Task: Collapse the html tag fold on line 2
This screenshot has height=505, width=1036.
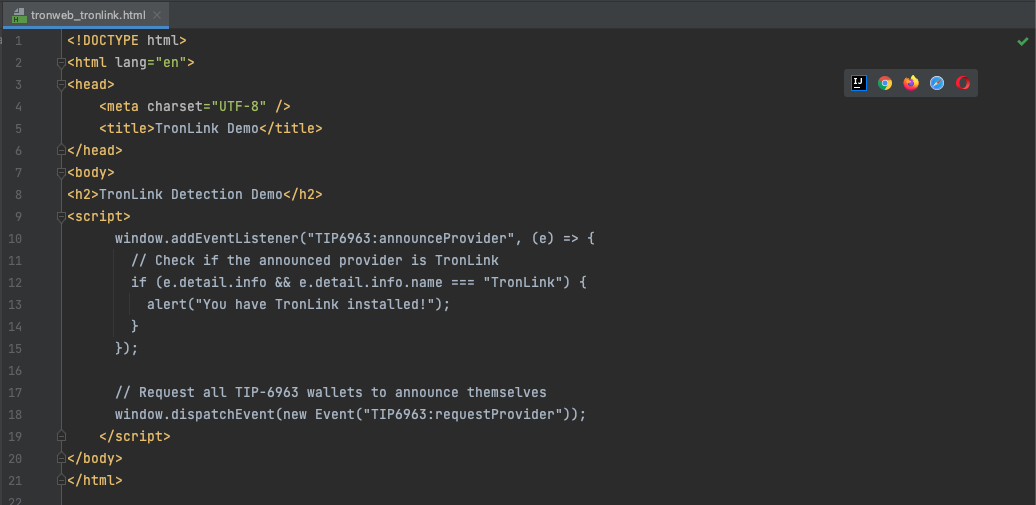Action: [x=61, y=63]
